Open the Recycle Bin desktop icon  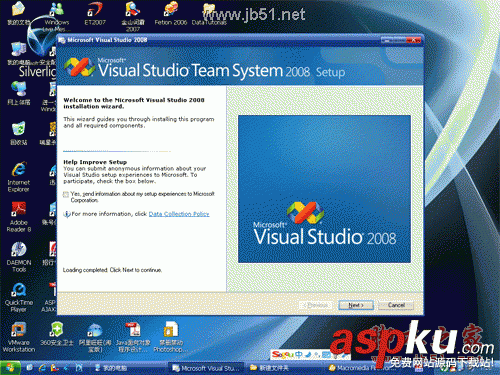[x=19, y=133]
